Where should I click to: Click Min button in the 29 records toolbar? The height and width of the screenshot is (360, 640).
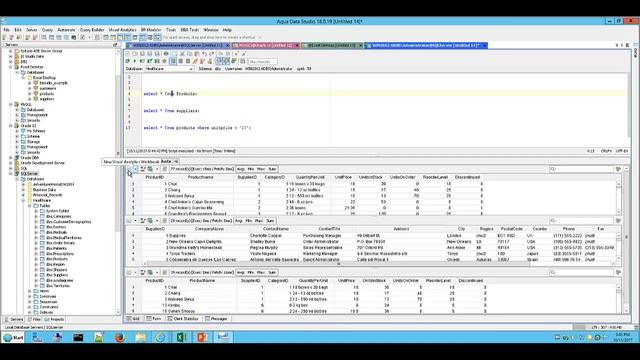click(x=249, y=221)
